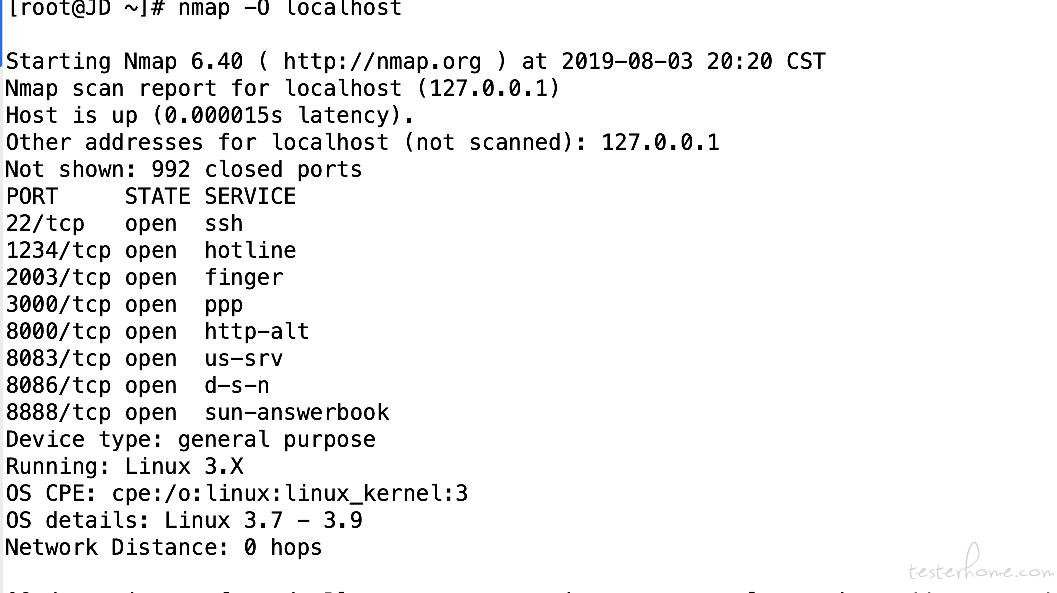Click the nmap -O localhost command text
The width and height of the screenshot is (1057, 593).
(290, 8)
